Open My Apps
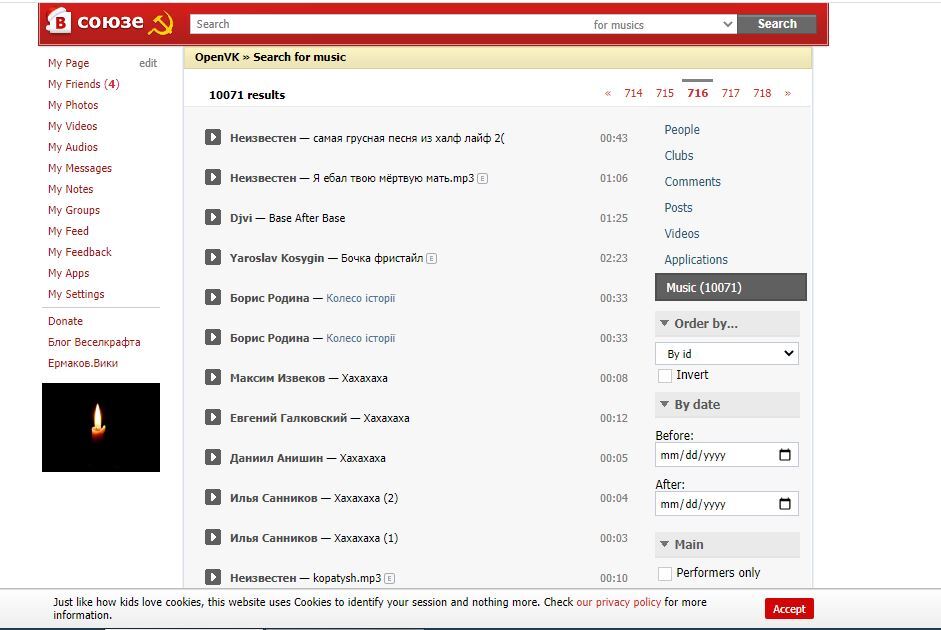Viewport: 941px width, 630px height. click(68, 273)
